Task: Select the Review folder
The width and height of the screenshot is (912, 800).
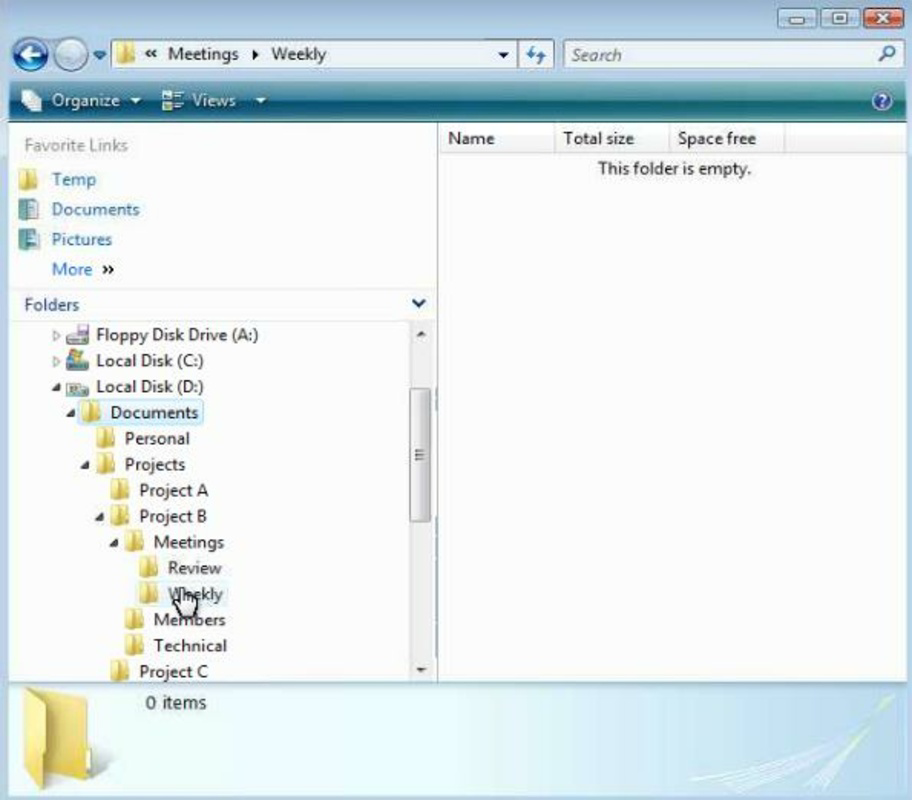Action: click(x=195, y=568)
